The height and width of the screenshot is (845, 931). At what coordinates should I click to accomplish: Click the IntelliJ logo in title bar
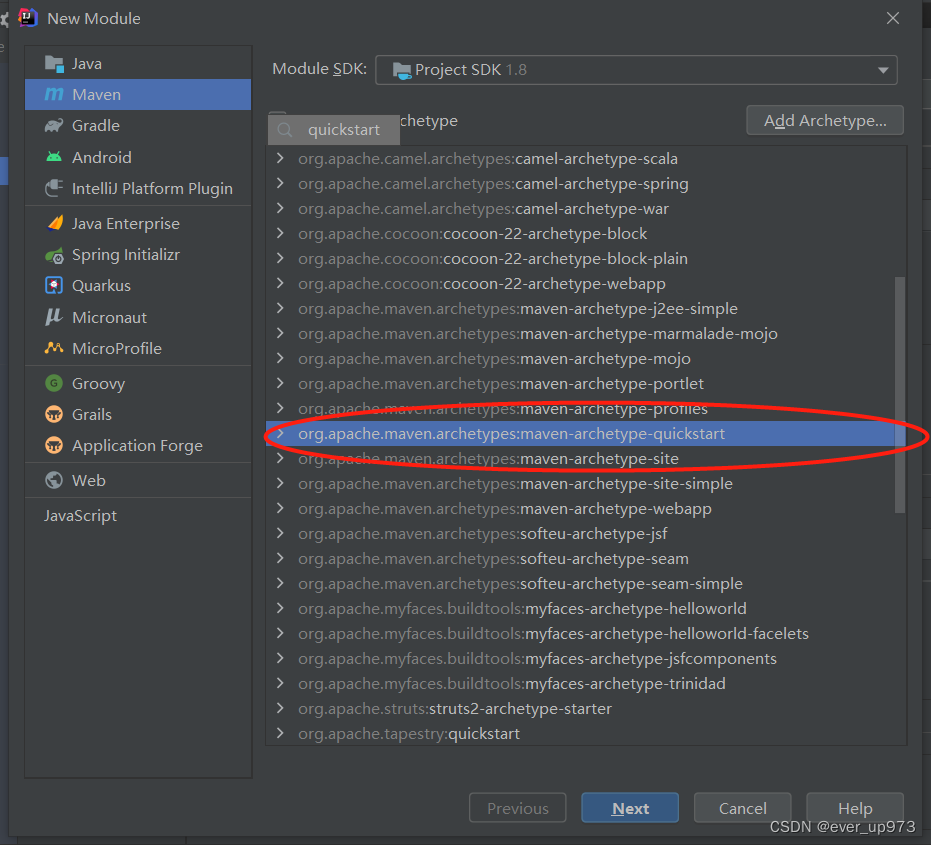point(28,18)
